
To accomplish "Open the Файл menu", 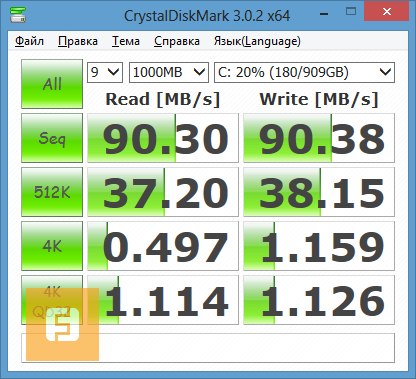I will click(29, 41).
